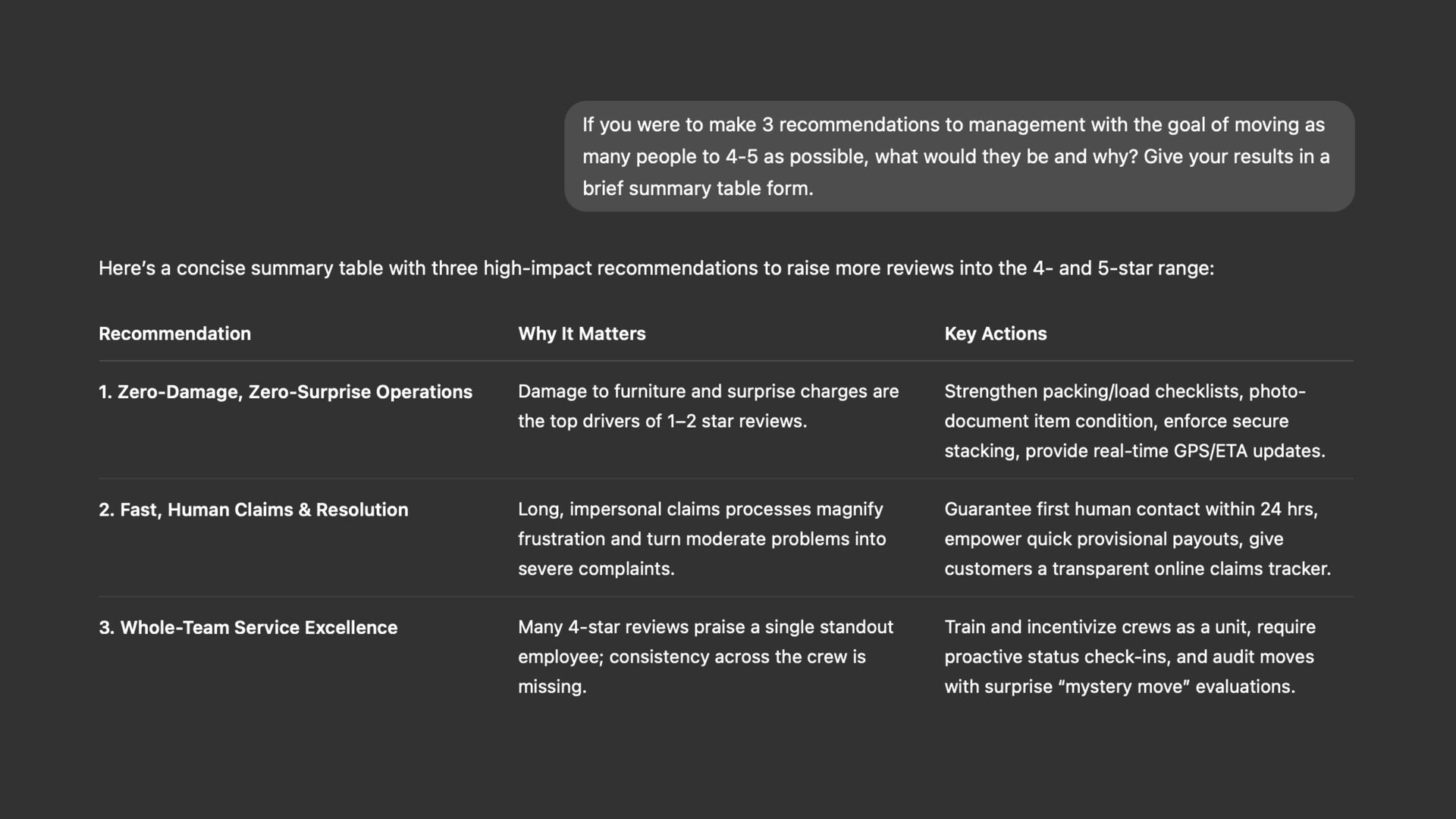Click the words "brief summary table form" in prompt
Image resolution: width=1456 pixels, height=819 pixels.
[x=698, y=189]
